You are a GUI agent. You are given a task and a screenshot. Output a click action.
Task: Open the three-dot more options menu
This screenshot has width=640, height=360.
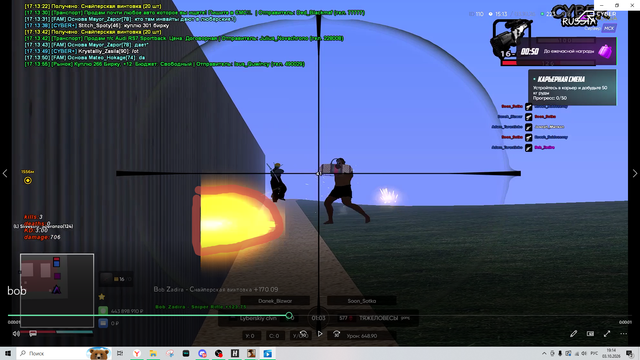point(624,334)
